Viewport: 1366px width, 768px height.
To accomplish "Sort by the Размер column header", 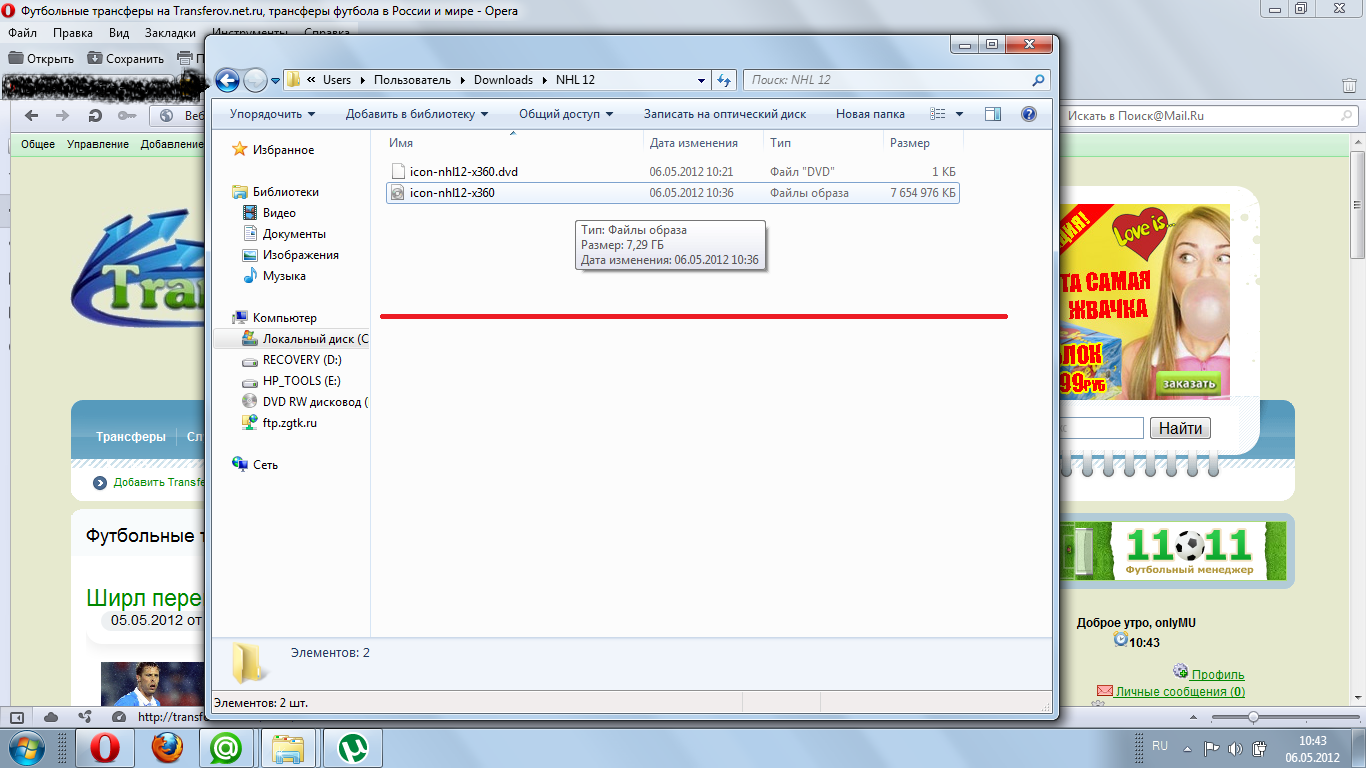I will tap(910, 143).
